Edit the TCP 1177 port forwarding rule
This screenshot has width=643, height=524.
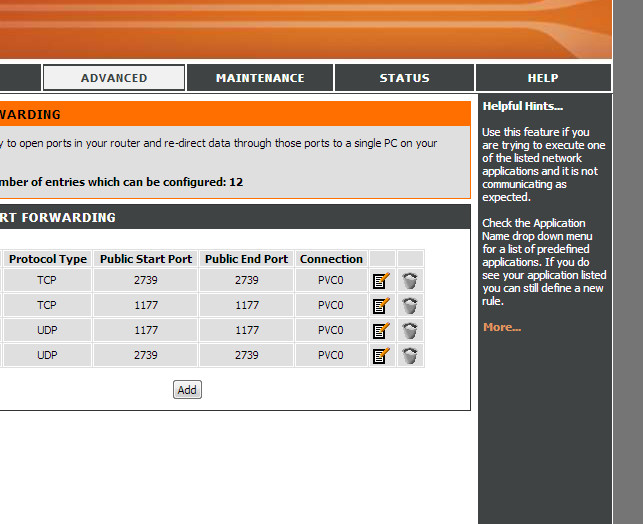(x=381, y=306)
